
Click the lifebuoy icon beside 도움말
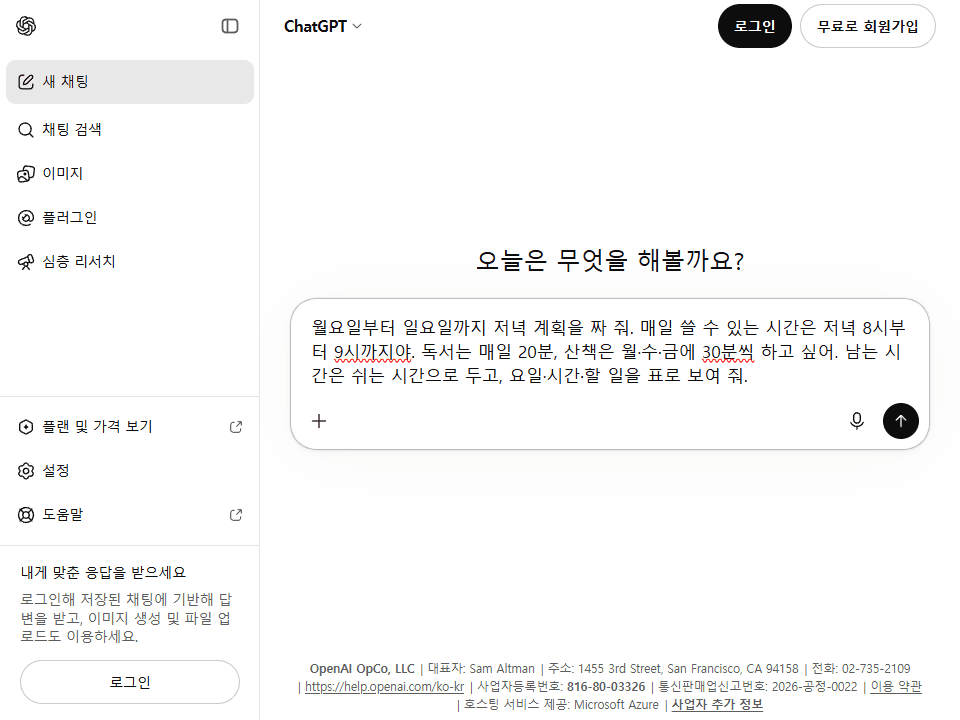point(26,515)
